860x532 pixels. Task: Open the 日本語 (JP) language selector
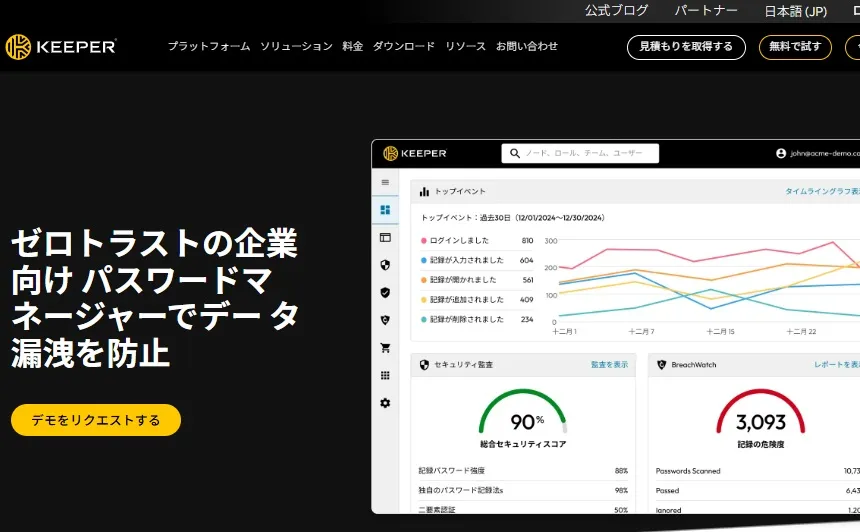(x=796, y=11)
